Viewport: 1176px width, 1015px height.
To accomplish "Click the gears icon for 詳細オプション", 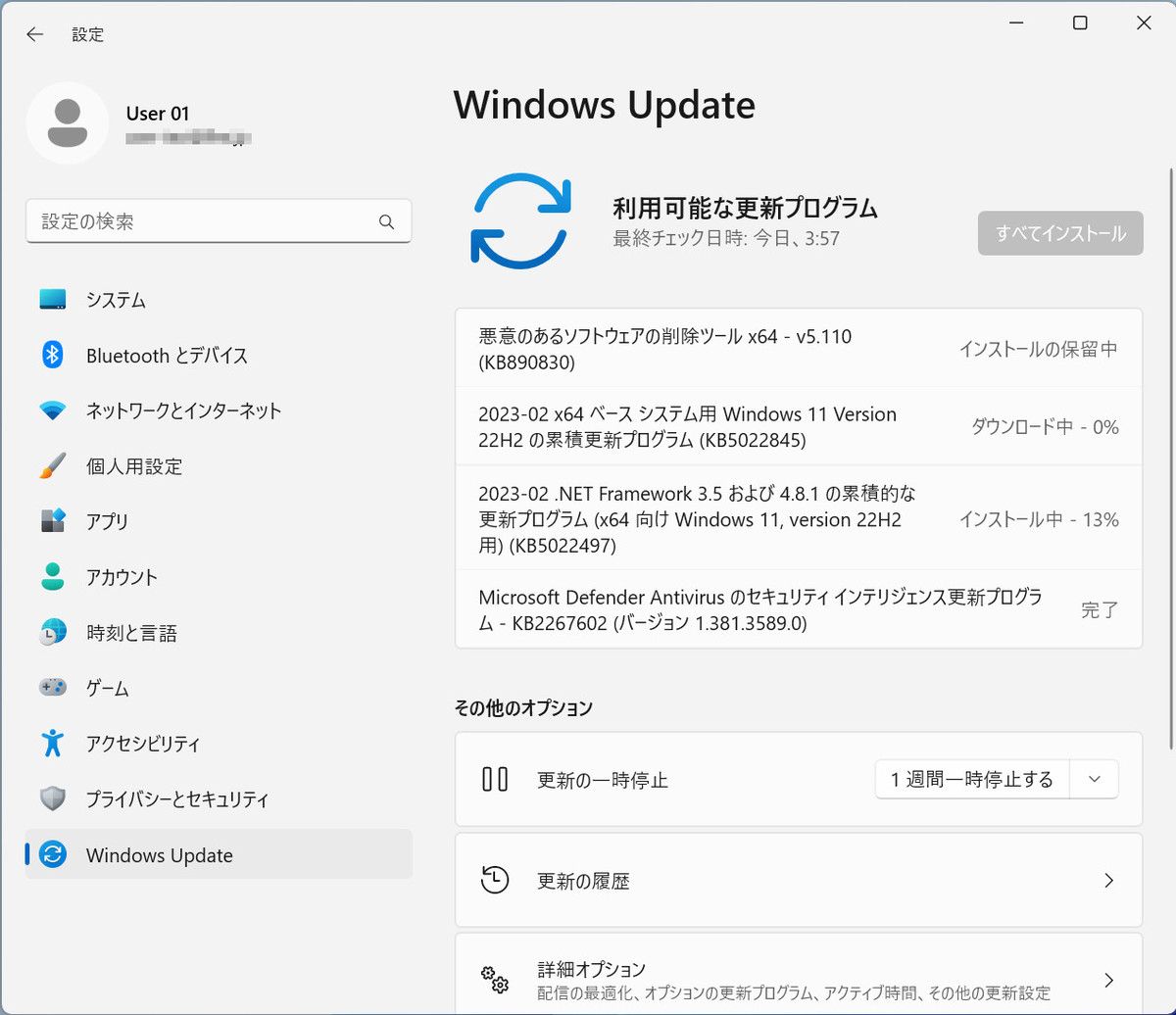I will click(494, 980).
